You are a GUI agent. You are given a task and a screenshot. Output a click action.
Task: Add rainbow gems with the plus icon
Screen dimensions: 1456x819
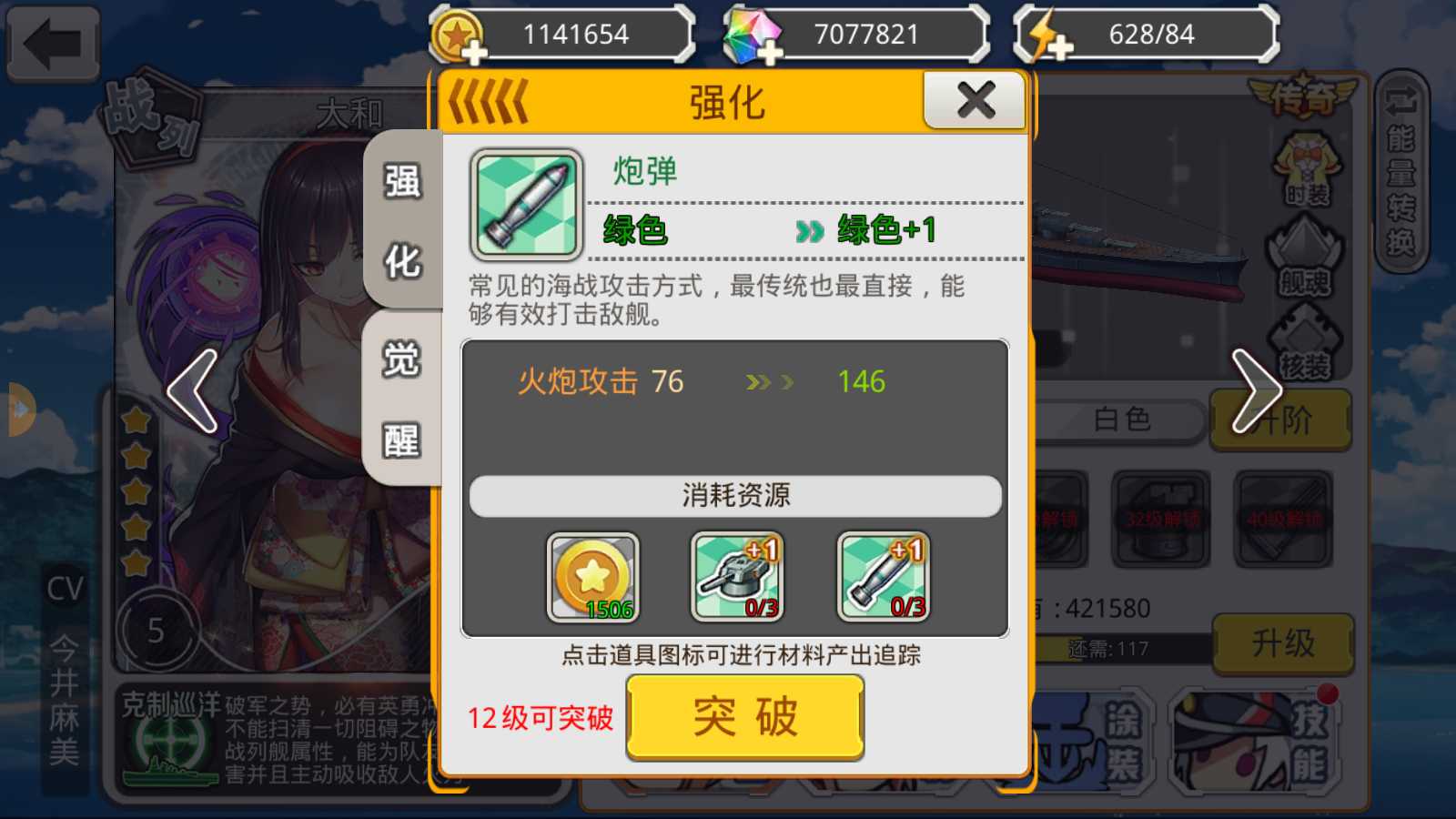pos(769,54)
